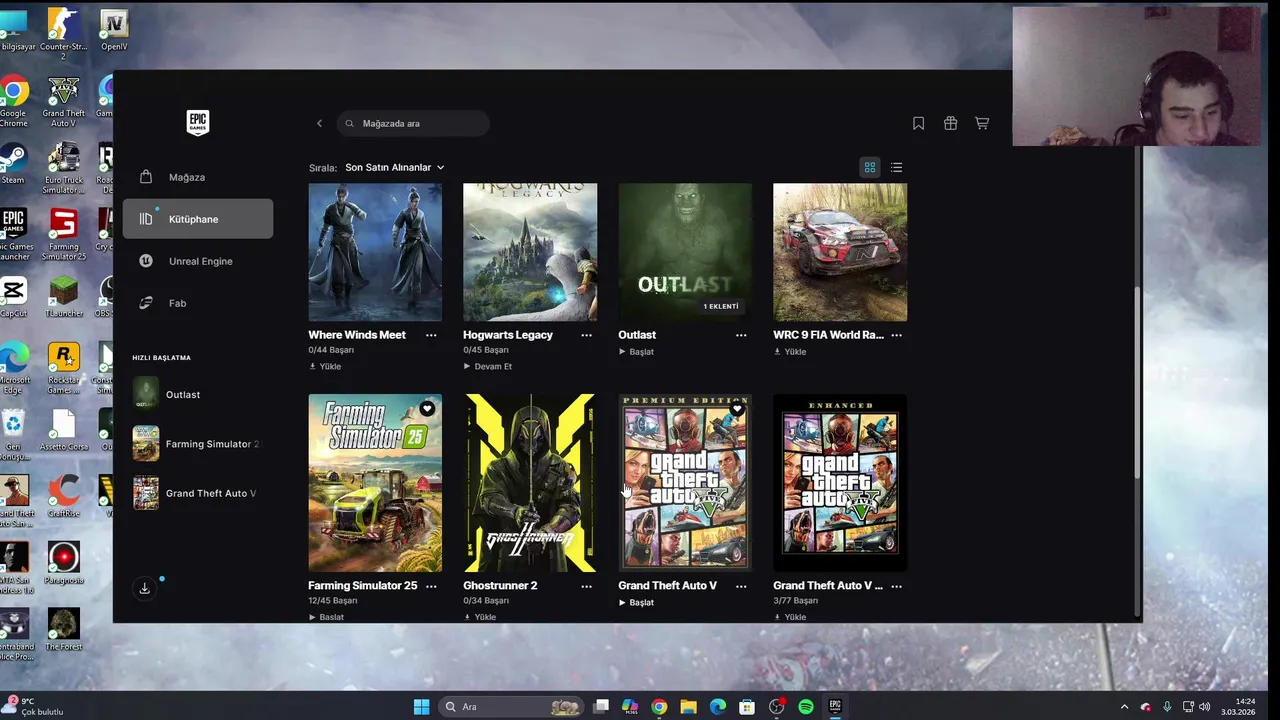Quick launch Grand Theft Auto V from sidebar
The width and height of the screenshot is (1280, 720).
197,493
